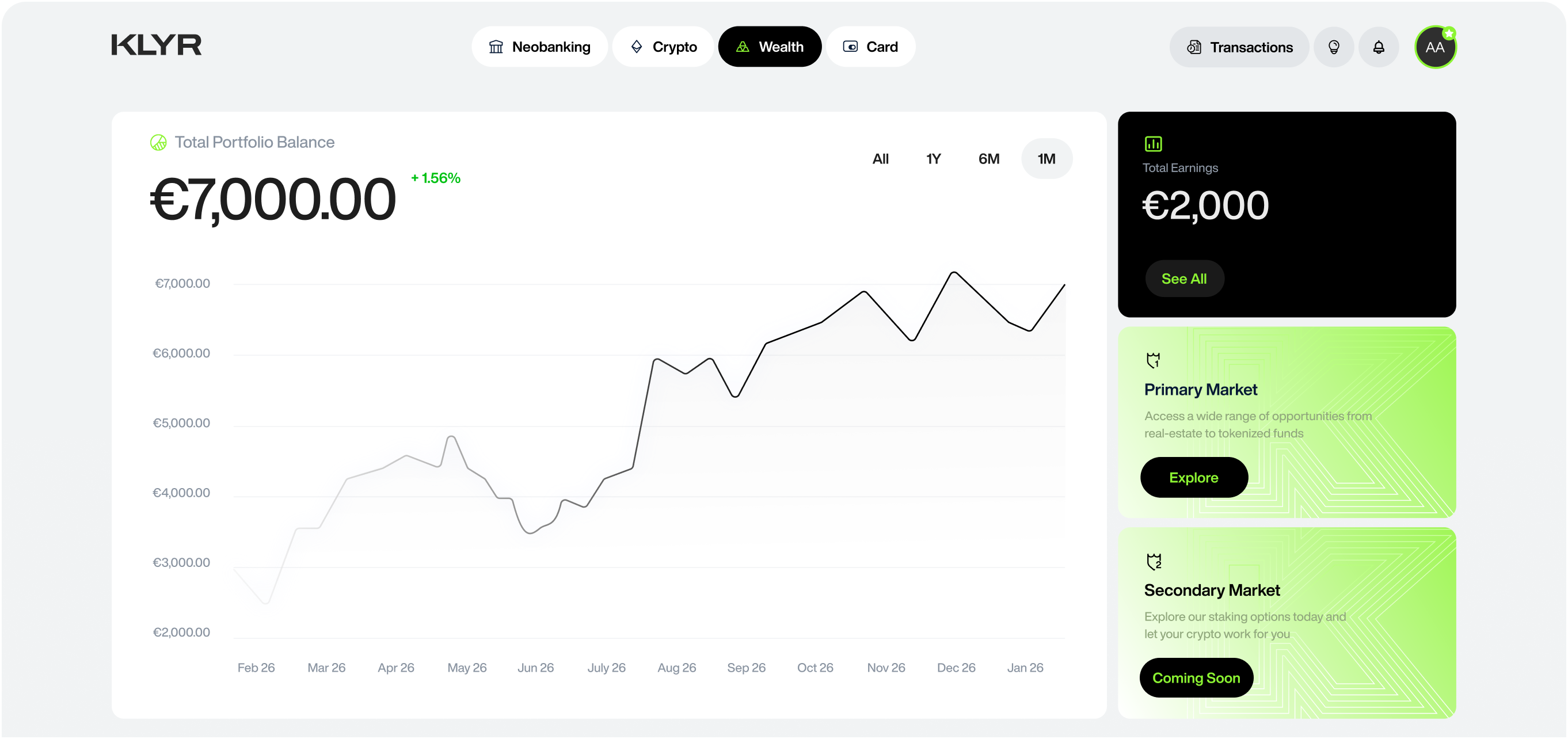Open the Transactions history icon

coord(1194,47)
